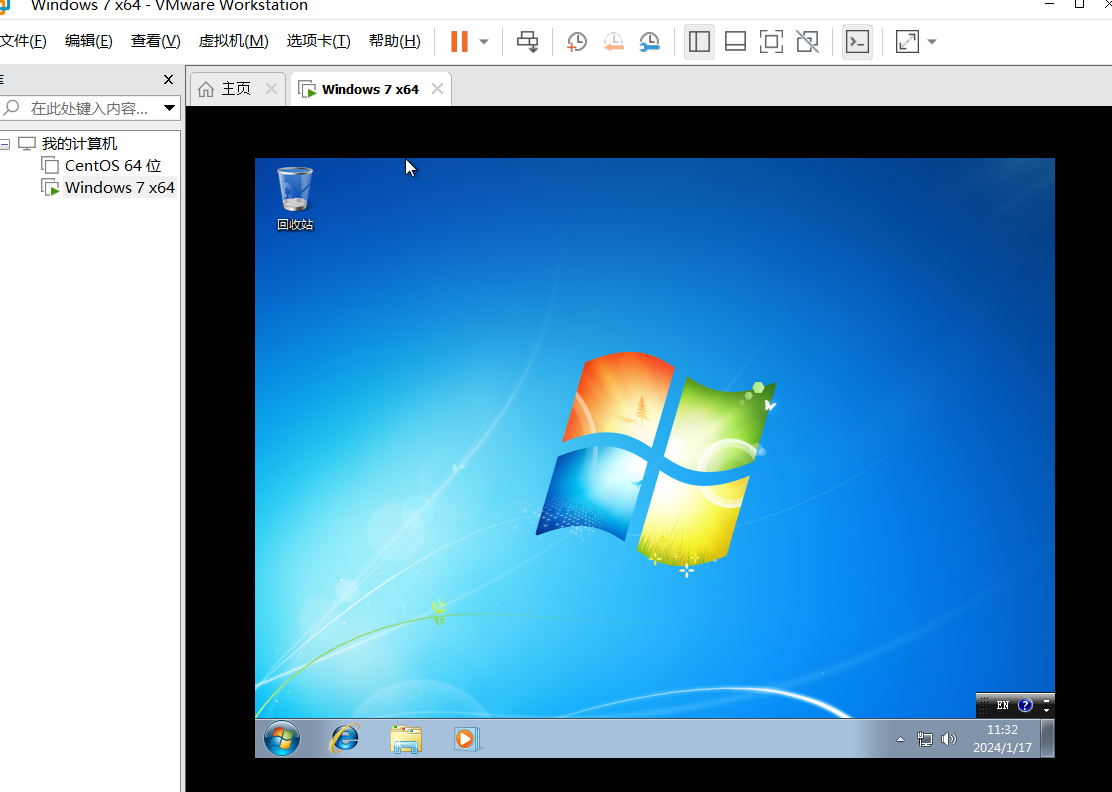Open Internet Explorer in guest taskbar

coord(345,739)
